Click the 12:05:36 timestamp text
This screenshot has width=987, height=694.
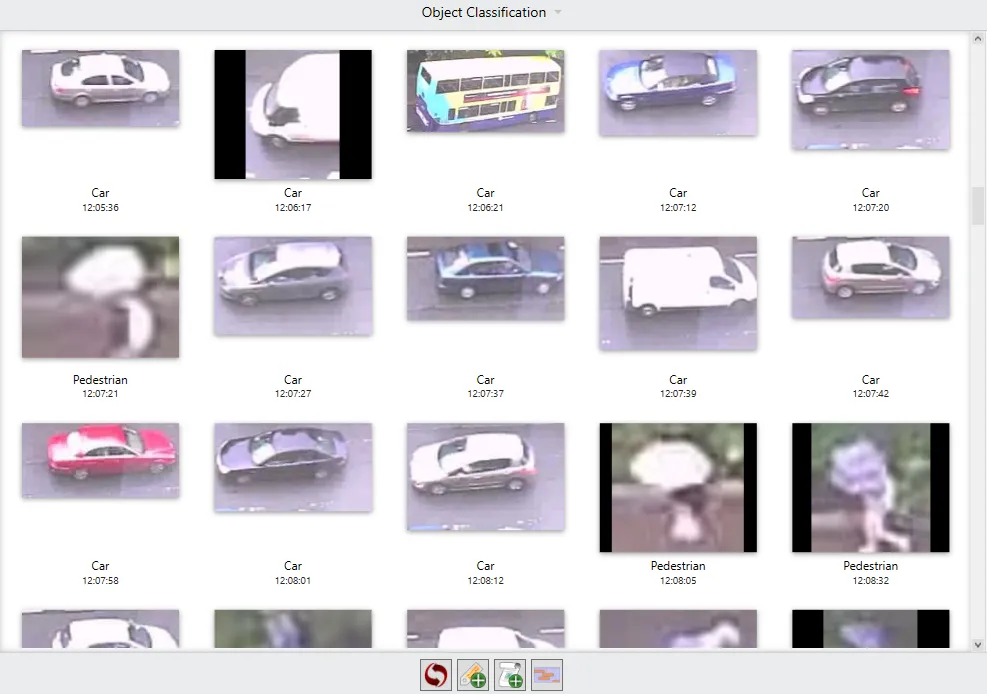[x=101, y=208]
